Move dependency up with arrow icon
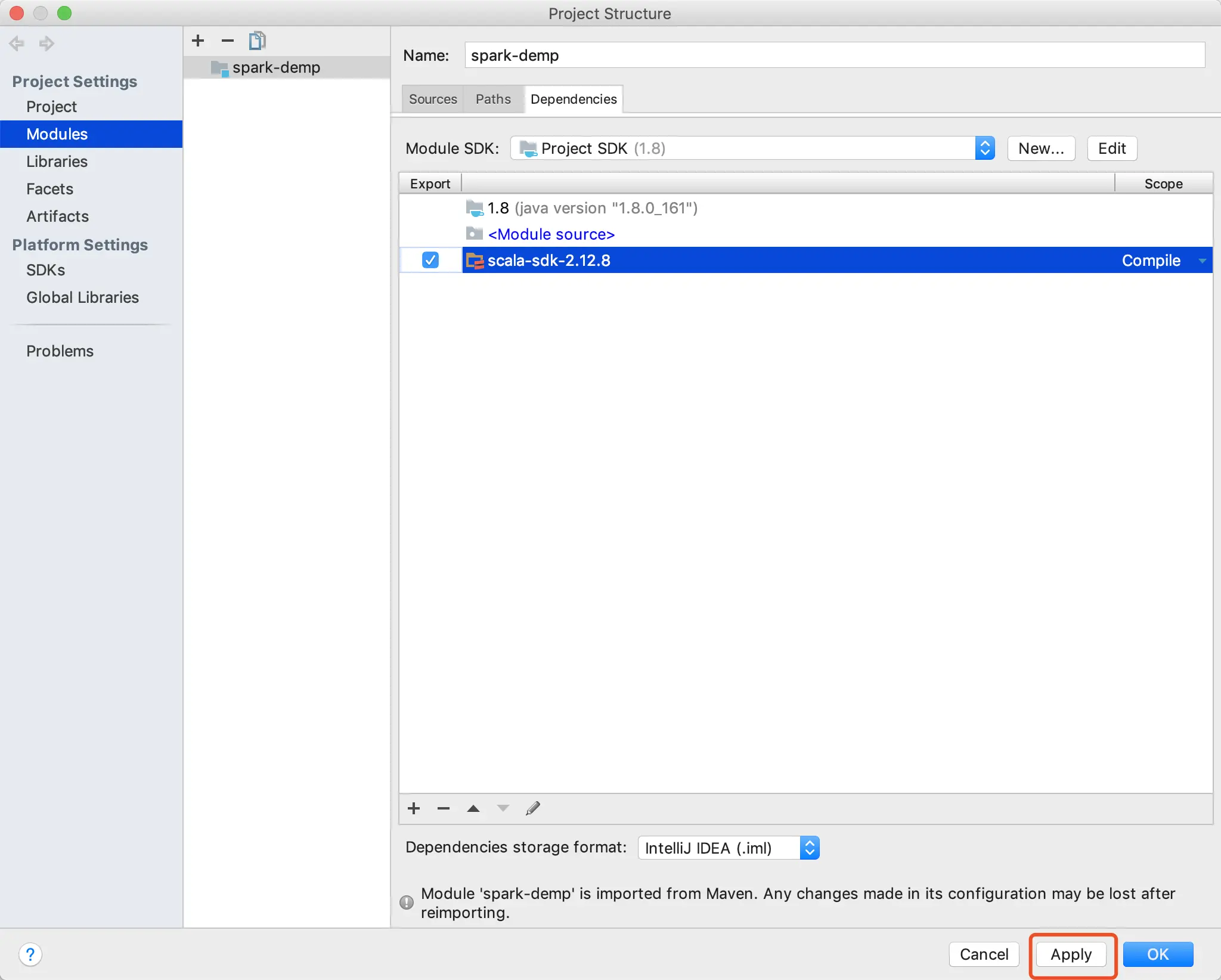The image size is (1221, 980). (x=473, y=808)
